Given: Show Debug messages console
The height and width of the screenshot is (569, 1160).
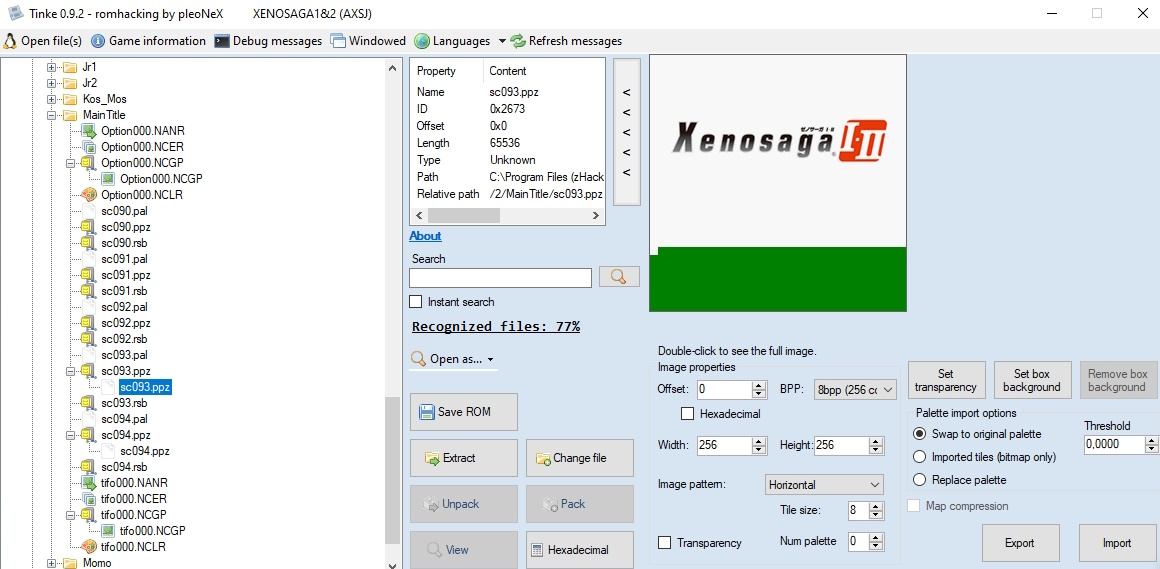Looking at the screenshot, I should 268,41.
